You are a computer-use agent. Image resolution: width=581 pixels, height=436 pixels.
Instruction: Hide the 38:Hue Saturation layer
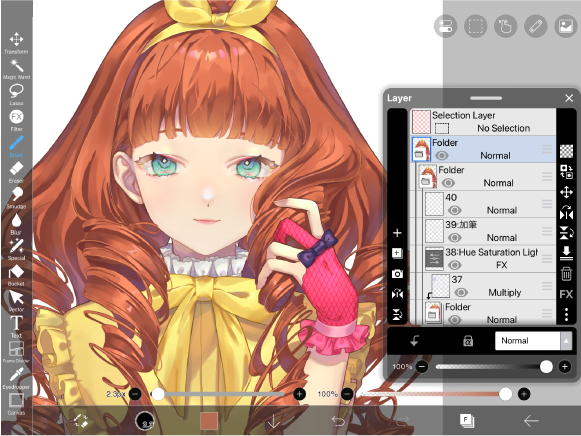(455, 265)
